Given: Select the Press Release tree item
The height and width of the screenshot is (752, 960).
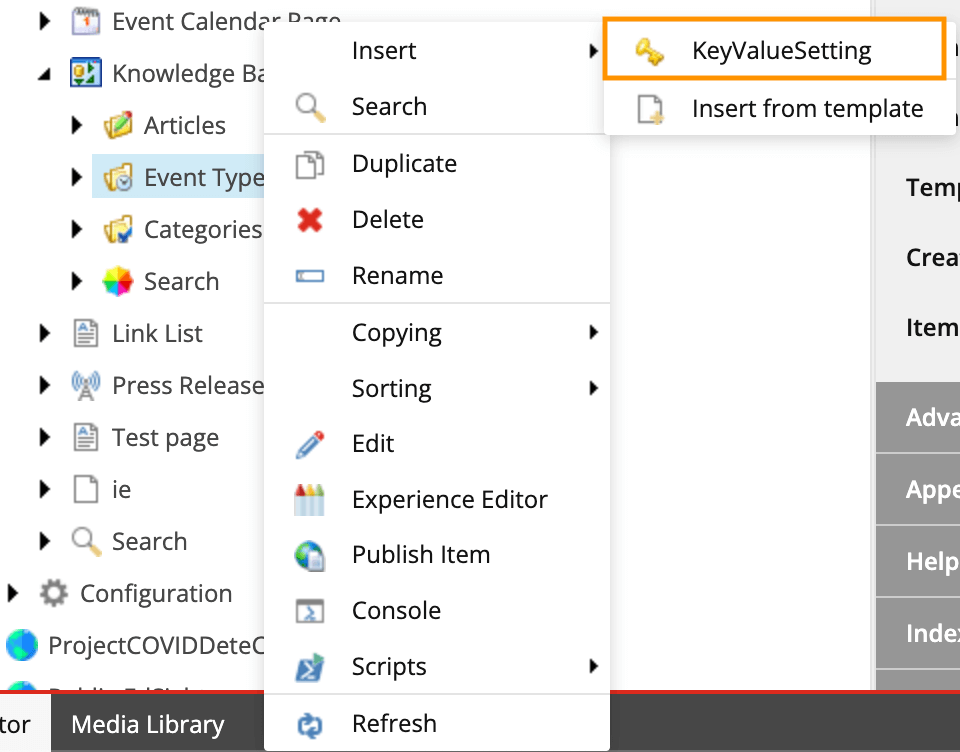Looking at the screenshot, I should [187, 386].
